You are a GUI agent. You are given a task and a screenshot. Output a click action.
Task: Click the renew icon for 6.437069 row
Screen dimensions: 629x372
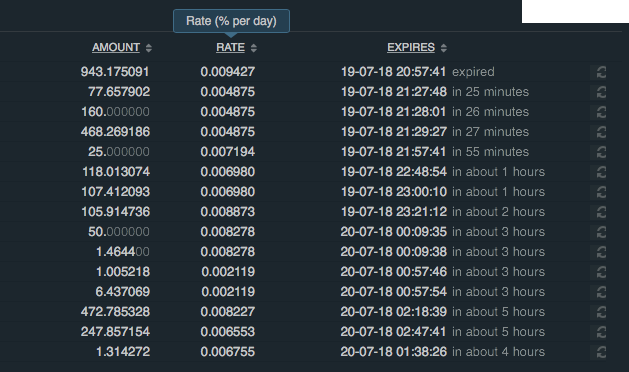[x=601, y=292]
